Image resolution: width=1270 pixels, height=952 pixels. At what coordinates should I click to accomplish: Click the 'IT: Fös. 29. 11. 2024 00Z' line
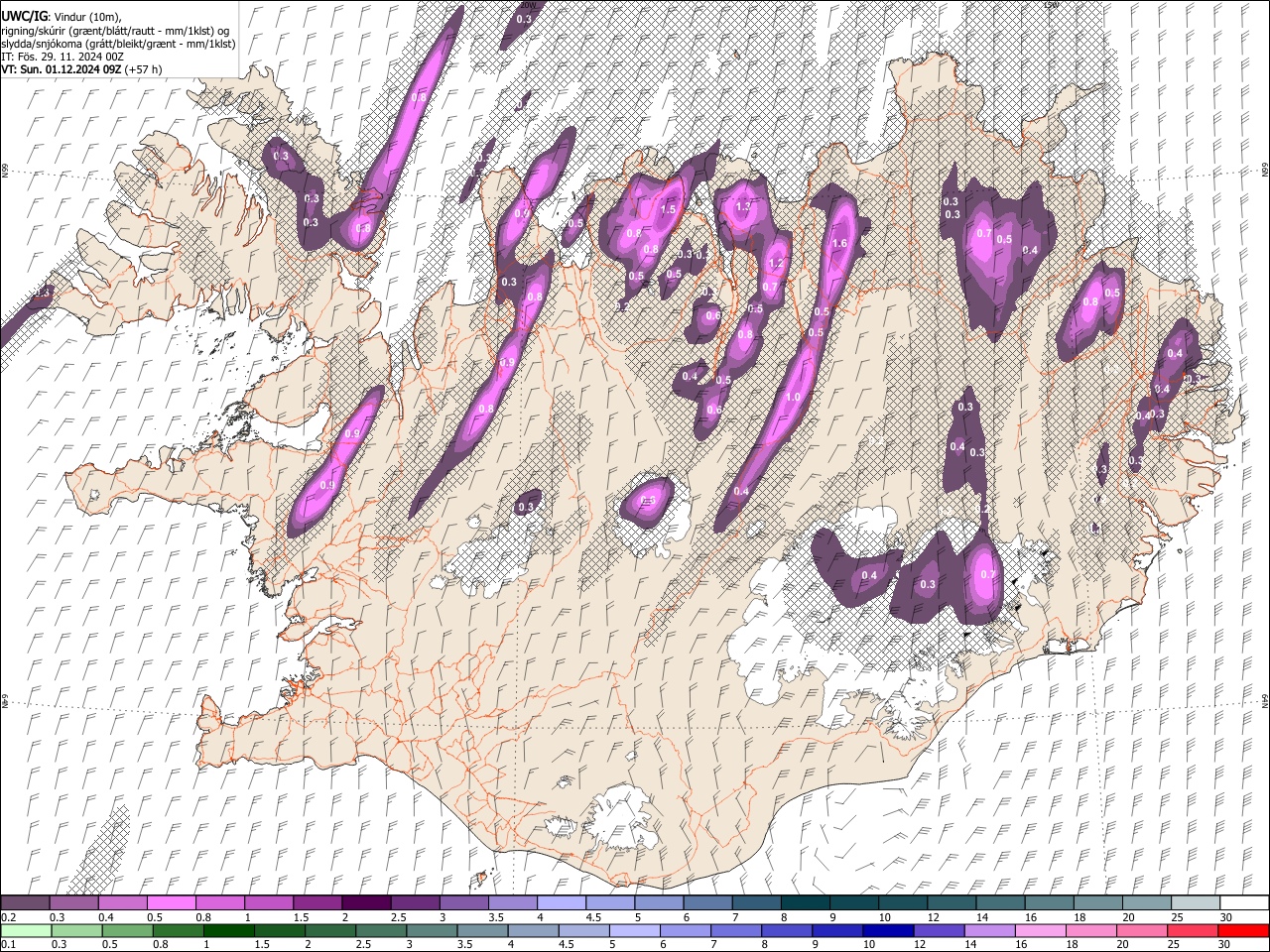[63, 57]
